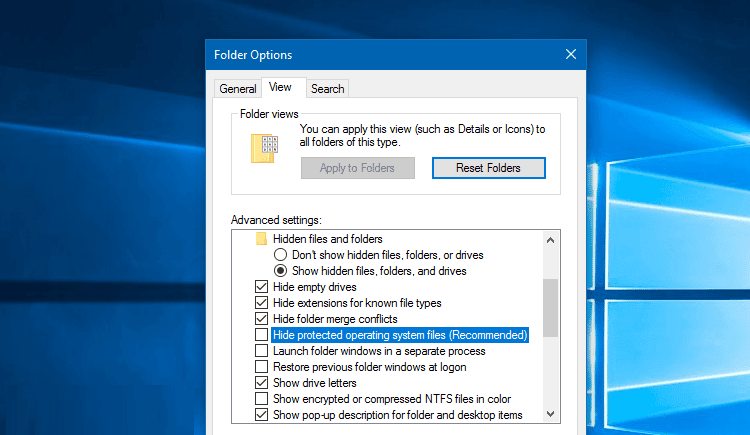
Task: Uncheck Show drive letters
Action: 261,383
